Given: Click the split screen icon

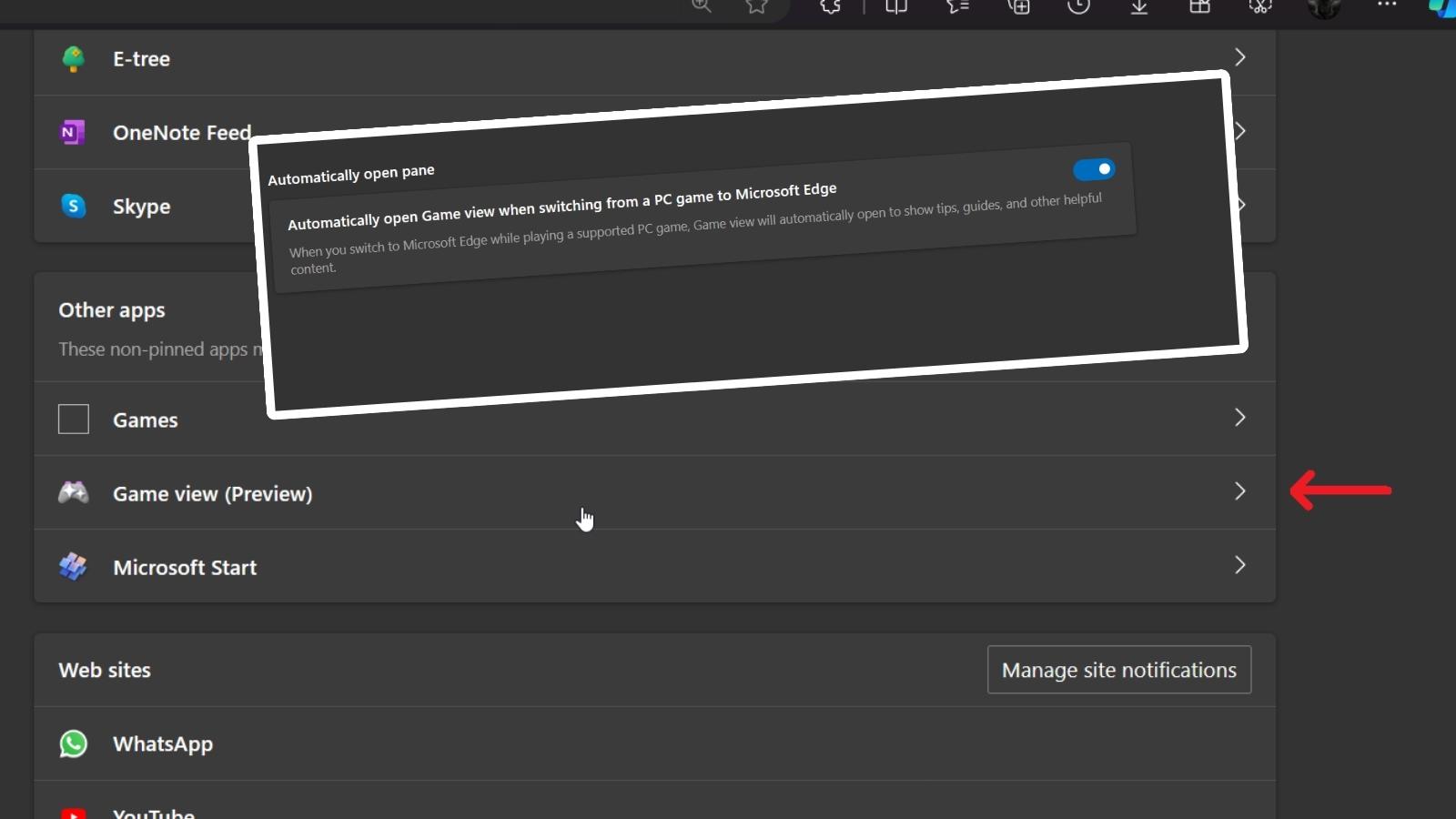Looking at the screenshot, I should coord(896,6).
